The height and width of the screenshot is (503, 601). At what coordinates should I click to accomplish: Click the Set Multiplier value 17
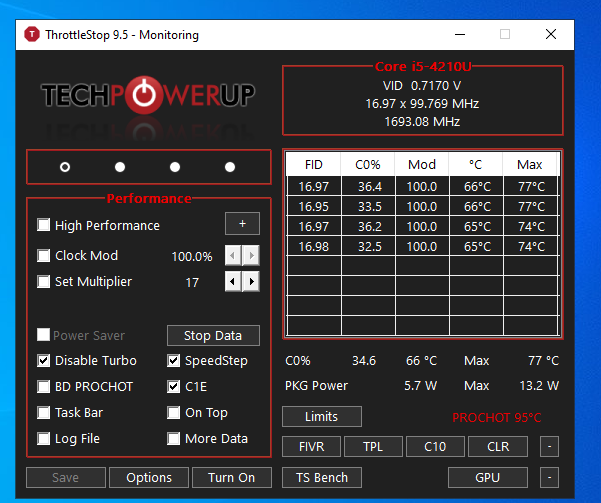pyautogui.click(x=192, y=283)
